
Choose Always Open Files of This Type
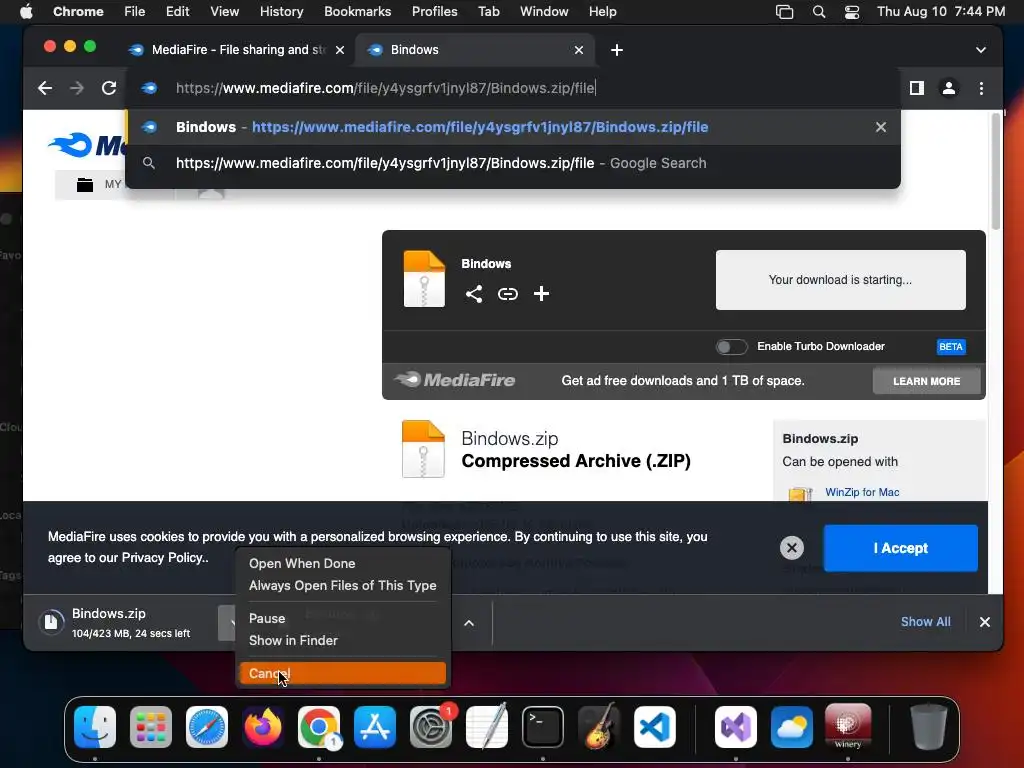[x=343, y=586]
